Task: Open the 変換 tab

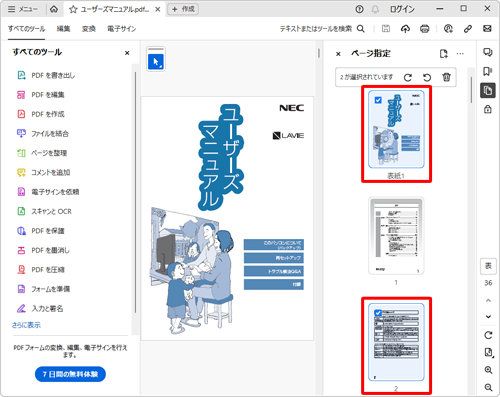Action: click(x=89, y=29)
